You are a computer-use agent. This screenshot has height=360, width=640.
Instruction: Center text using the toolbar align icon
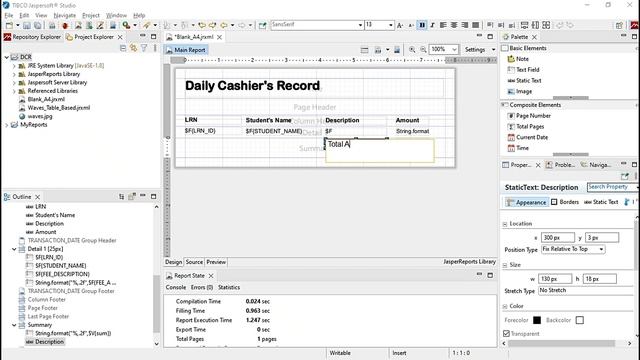(x=454, y=25)
